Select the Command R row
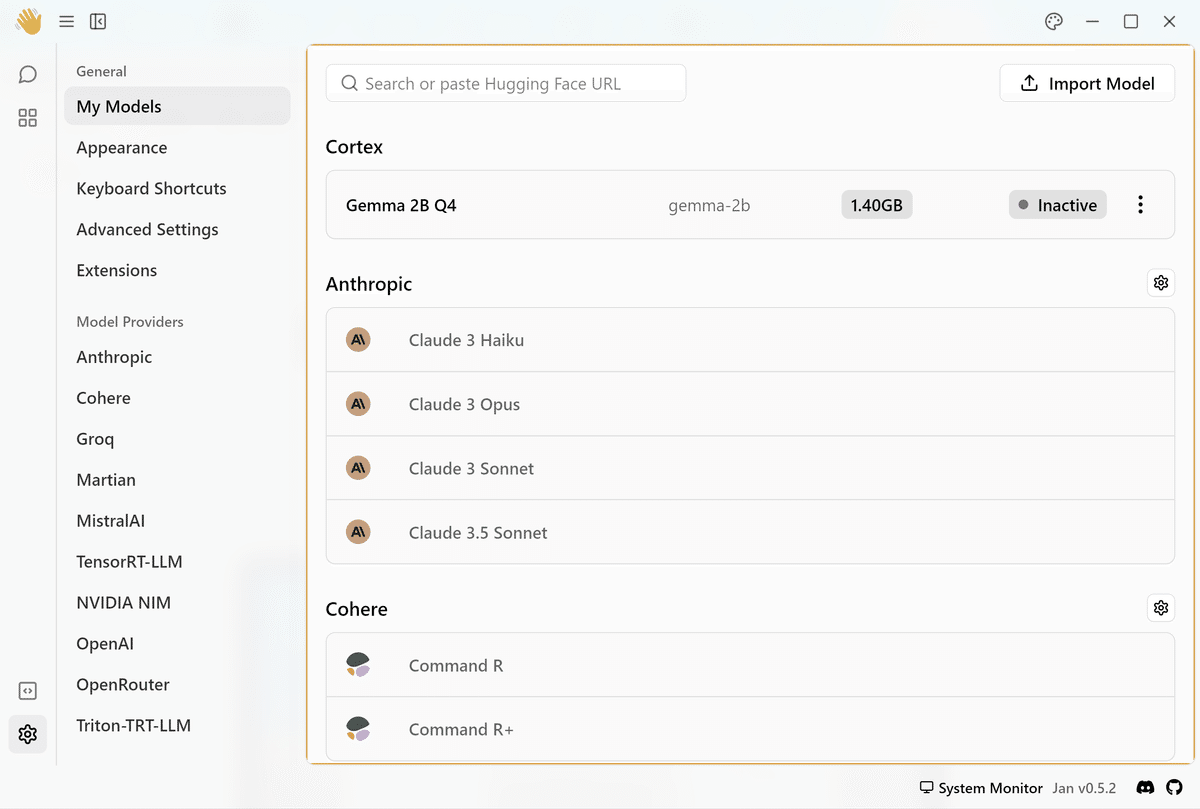 pos(750,665)
